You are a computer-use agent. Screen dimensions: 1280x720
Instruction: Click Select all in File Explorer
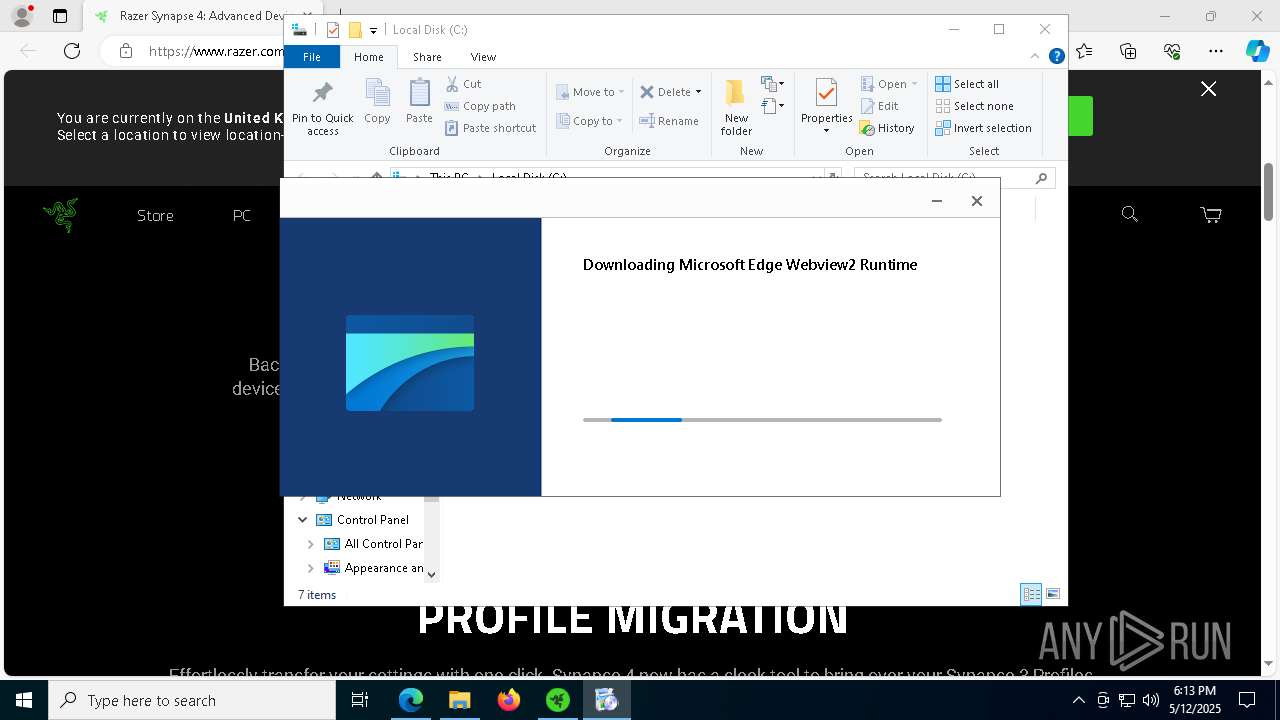point(967,84)
